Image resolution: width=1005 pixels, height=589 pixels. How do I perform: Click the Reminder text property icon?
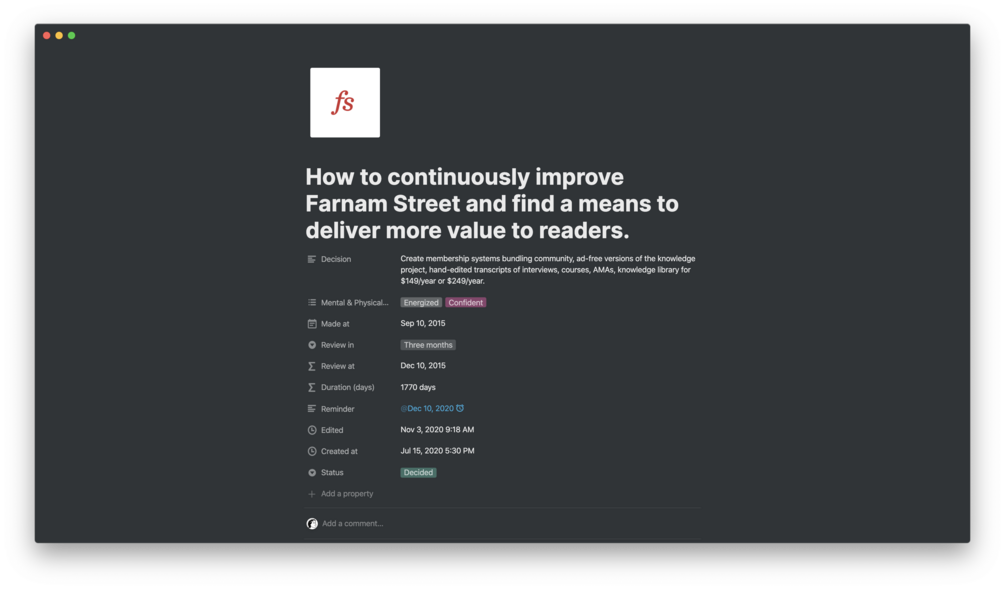click(311, 409)
